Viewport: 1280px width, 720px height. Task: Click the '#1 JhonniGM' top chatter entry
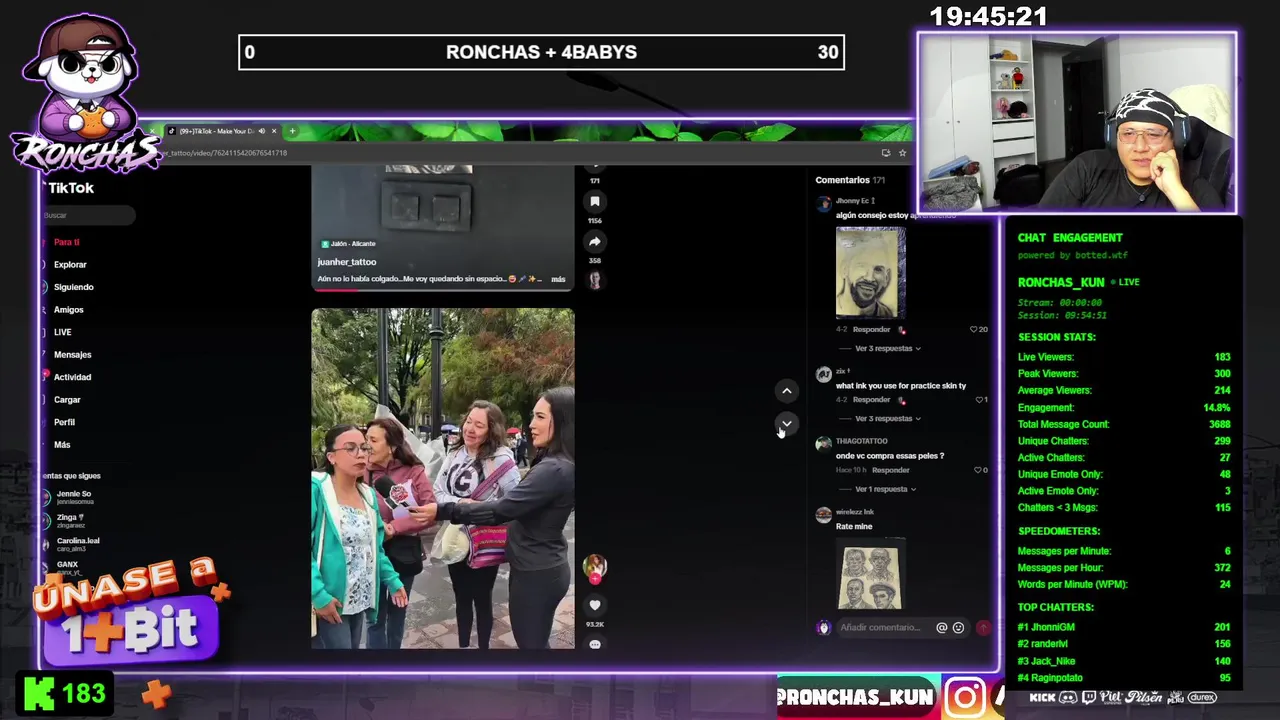pos(1124,627)
